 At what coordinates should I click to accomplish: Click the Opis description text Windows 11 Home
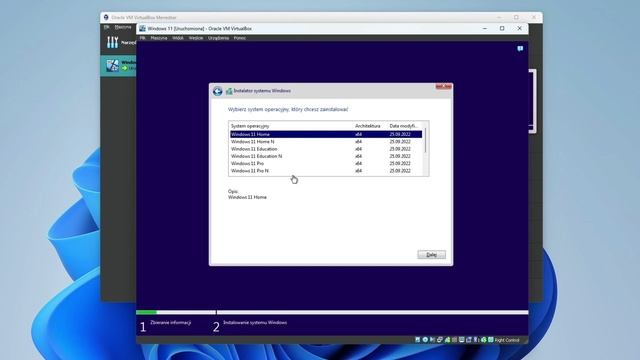(x=247, y=197)
